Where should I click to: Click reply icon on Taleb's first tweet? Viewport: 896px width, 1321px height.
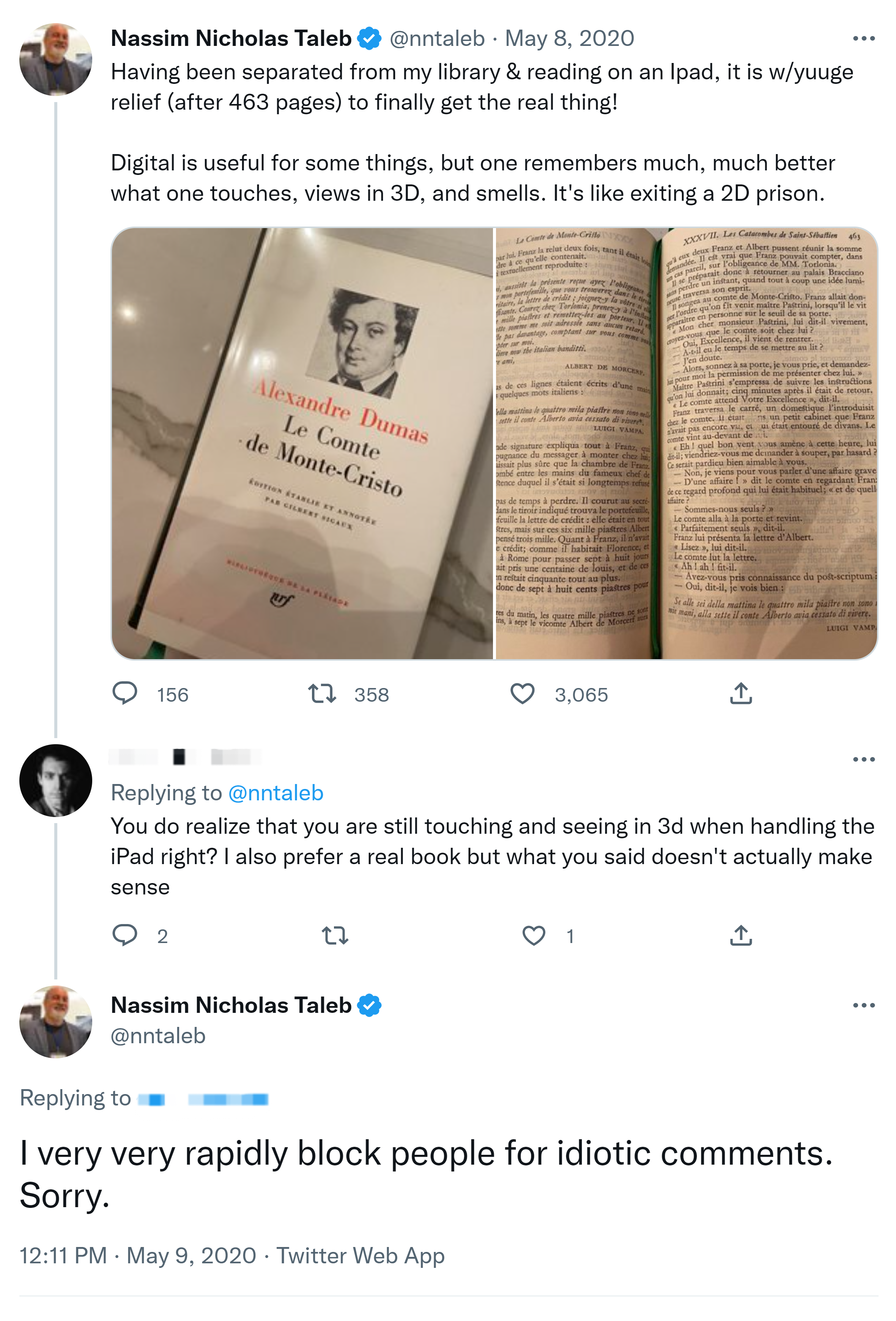tap(124, 693)
